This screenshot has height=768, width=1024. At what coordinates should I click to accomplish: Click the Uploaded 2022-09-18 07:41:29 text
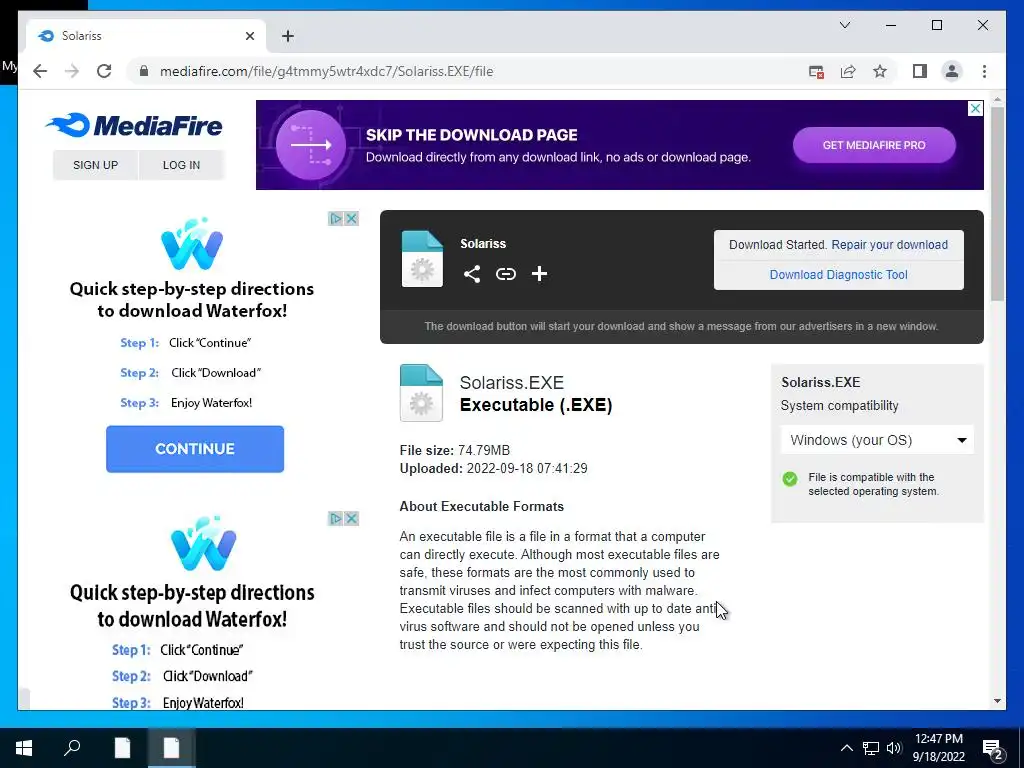click(x=493, y=469)
